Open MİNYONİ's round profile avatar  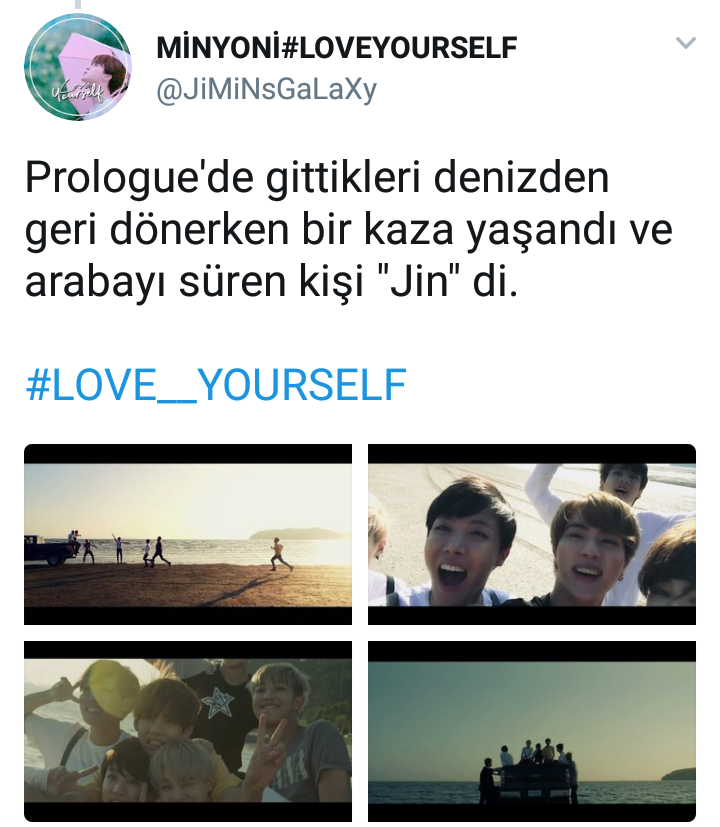click(x=78, y=67)
